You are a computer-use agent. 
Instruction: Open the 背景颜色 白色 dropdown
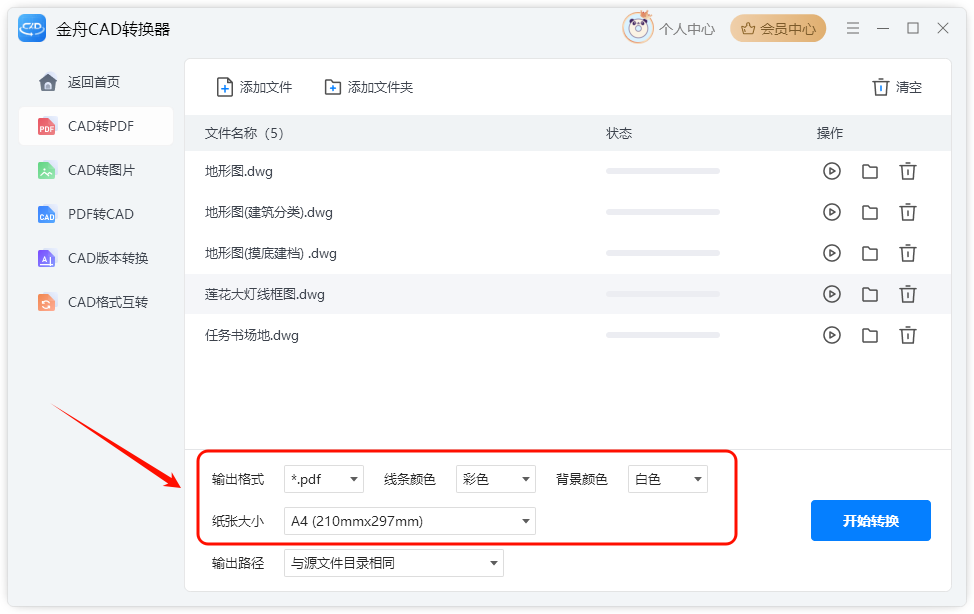click(x=668, y=479)
